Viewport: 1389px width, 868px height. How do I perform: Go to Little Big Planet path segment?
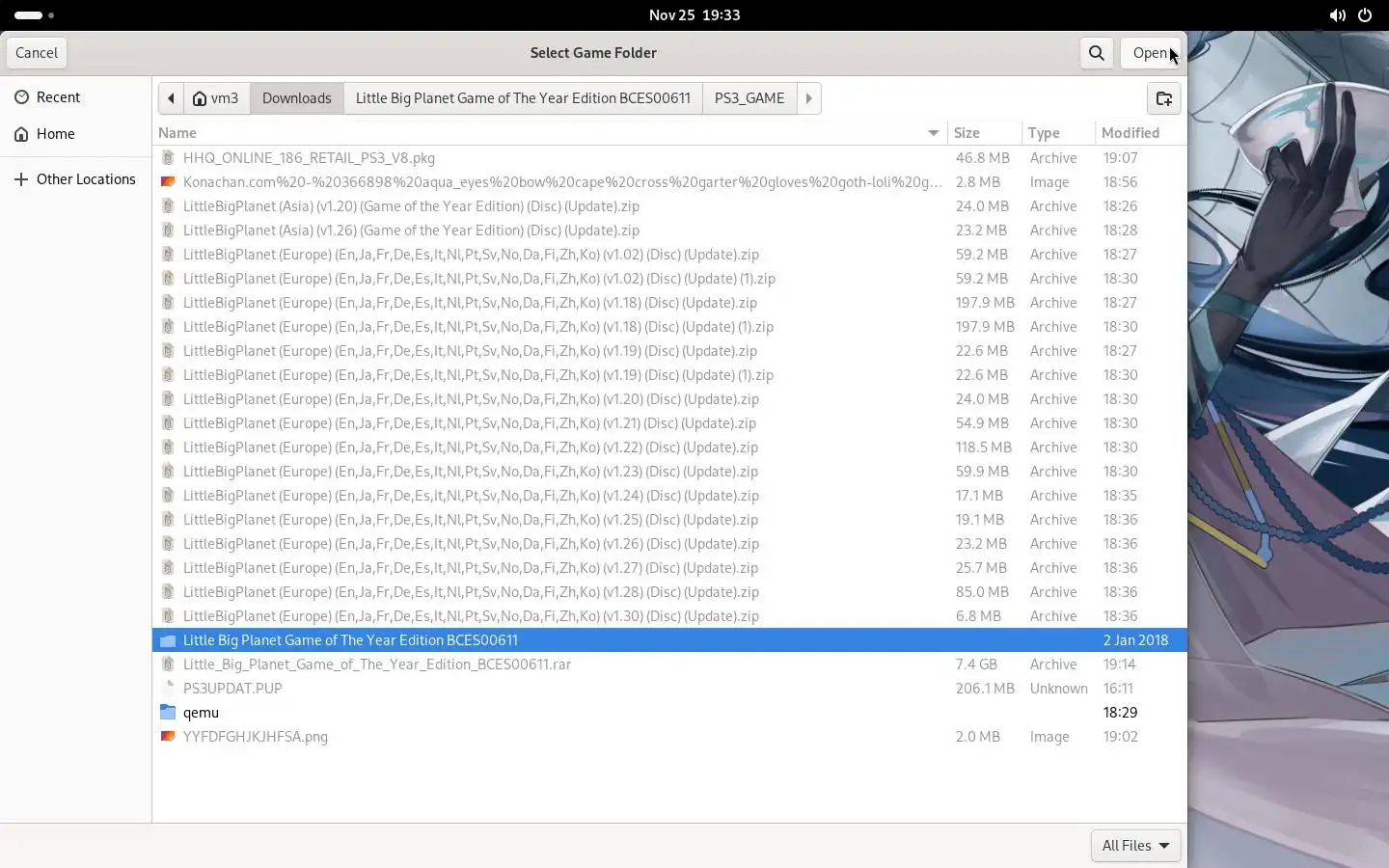(x=523, y=98)
